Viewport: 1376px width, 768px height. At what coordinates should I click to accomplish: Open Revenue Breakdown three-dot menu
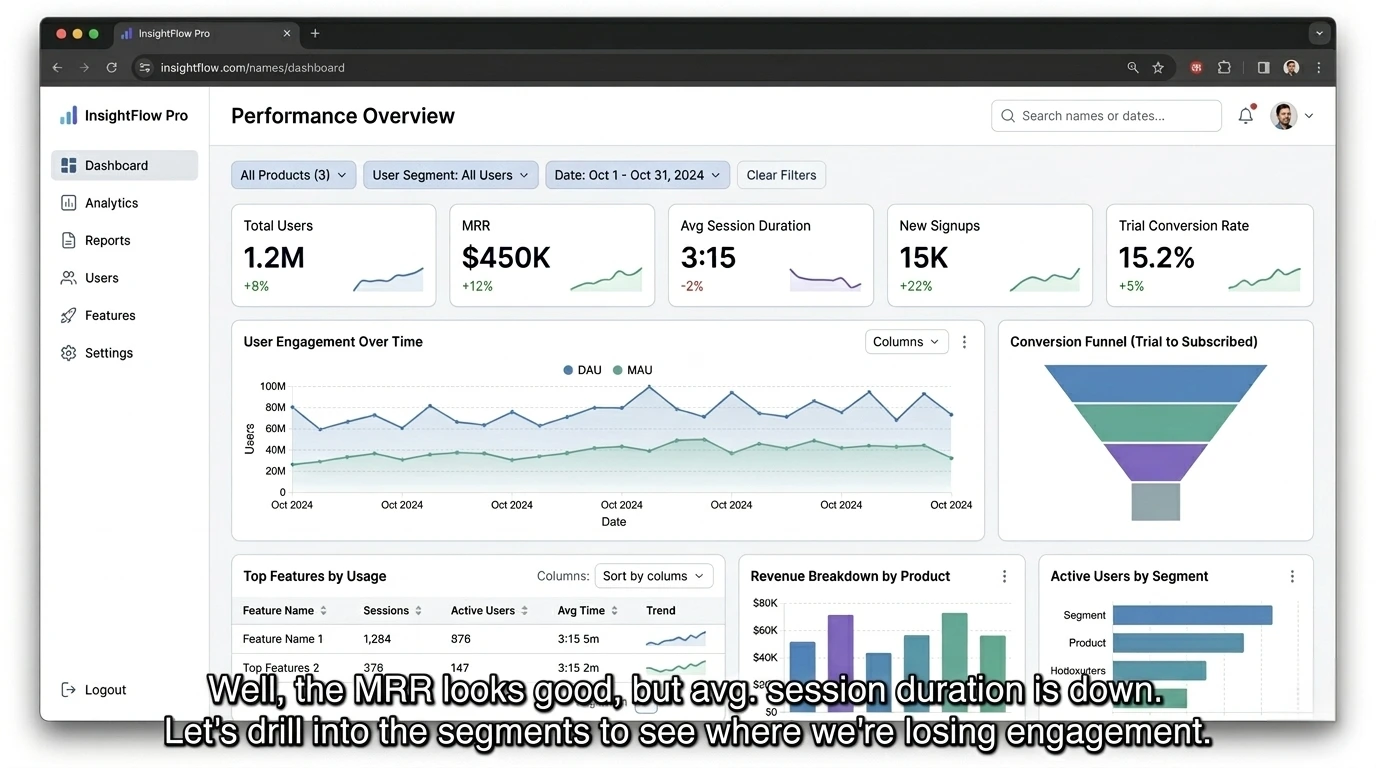tap(1004, 577)
